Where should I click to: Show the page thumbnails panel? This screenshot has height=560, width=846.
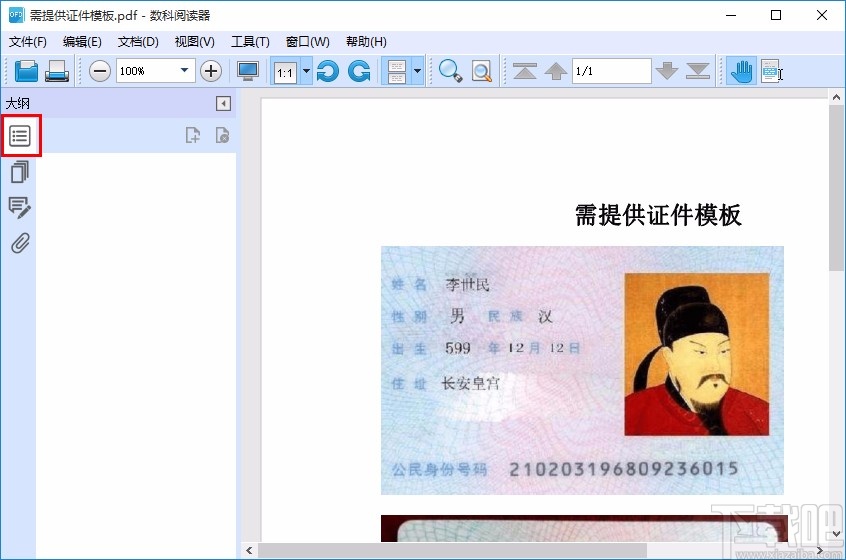[x=20, y=172]
